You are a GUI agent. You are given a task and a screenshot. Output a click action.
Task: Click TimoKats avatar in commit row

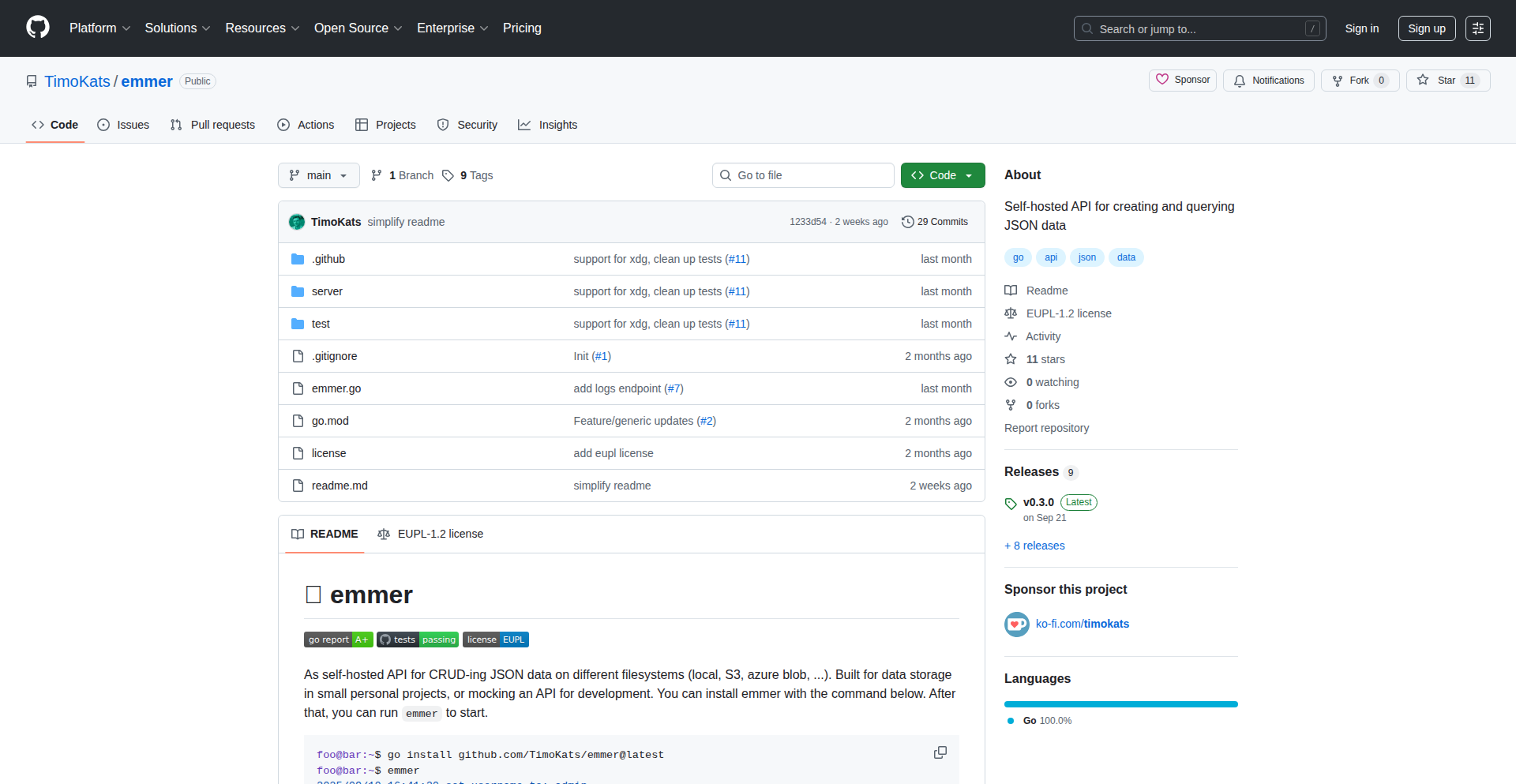point(297,222)
